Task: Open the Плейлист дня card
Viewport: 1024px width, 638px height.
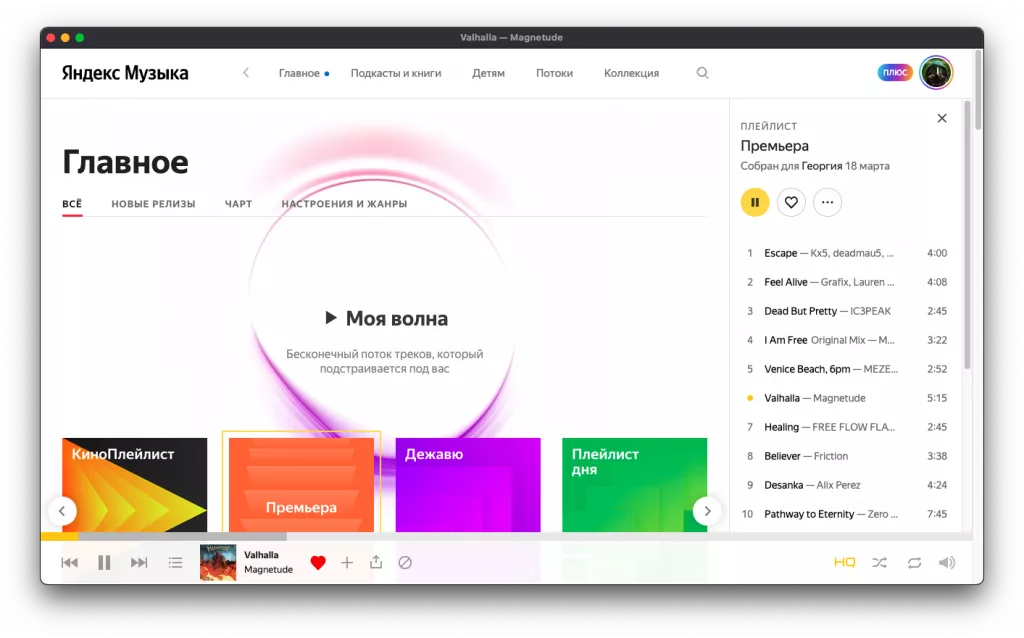Action: point(634,485)
